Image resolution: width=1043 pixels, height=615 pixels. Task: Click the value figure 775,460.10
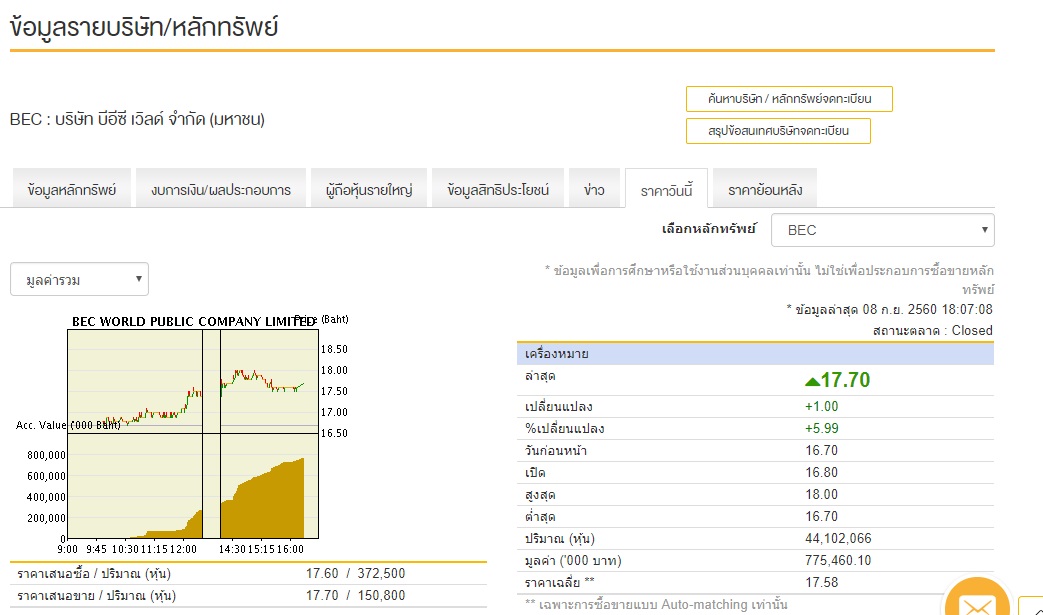(838, 560)
